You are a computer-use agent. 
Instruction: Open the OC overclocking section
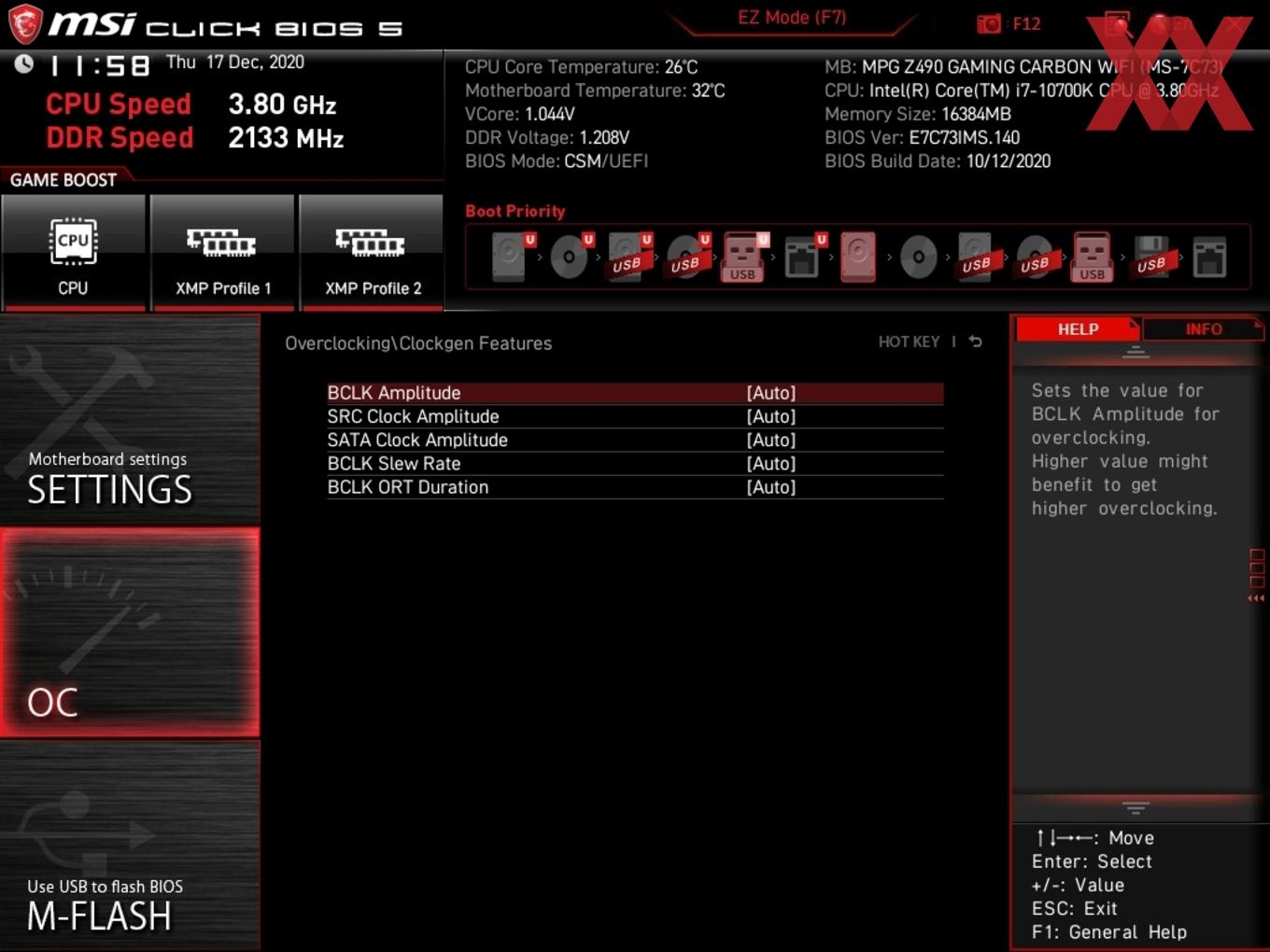(130, 632)
